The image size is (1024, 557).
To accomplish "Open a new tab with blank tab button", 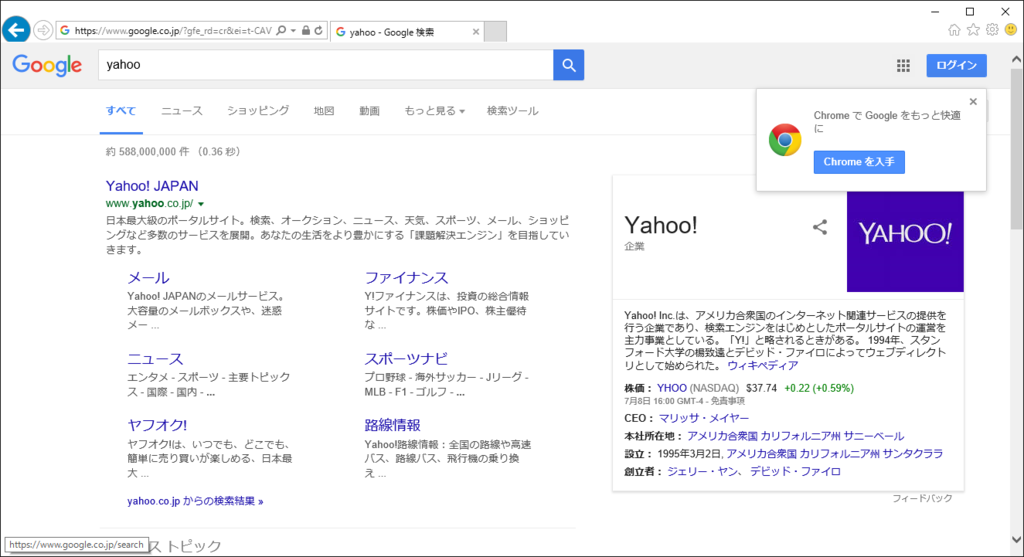I will pyautogui.click(x=496, y=31).
